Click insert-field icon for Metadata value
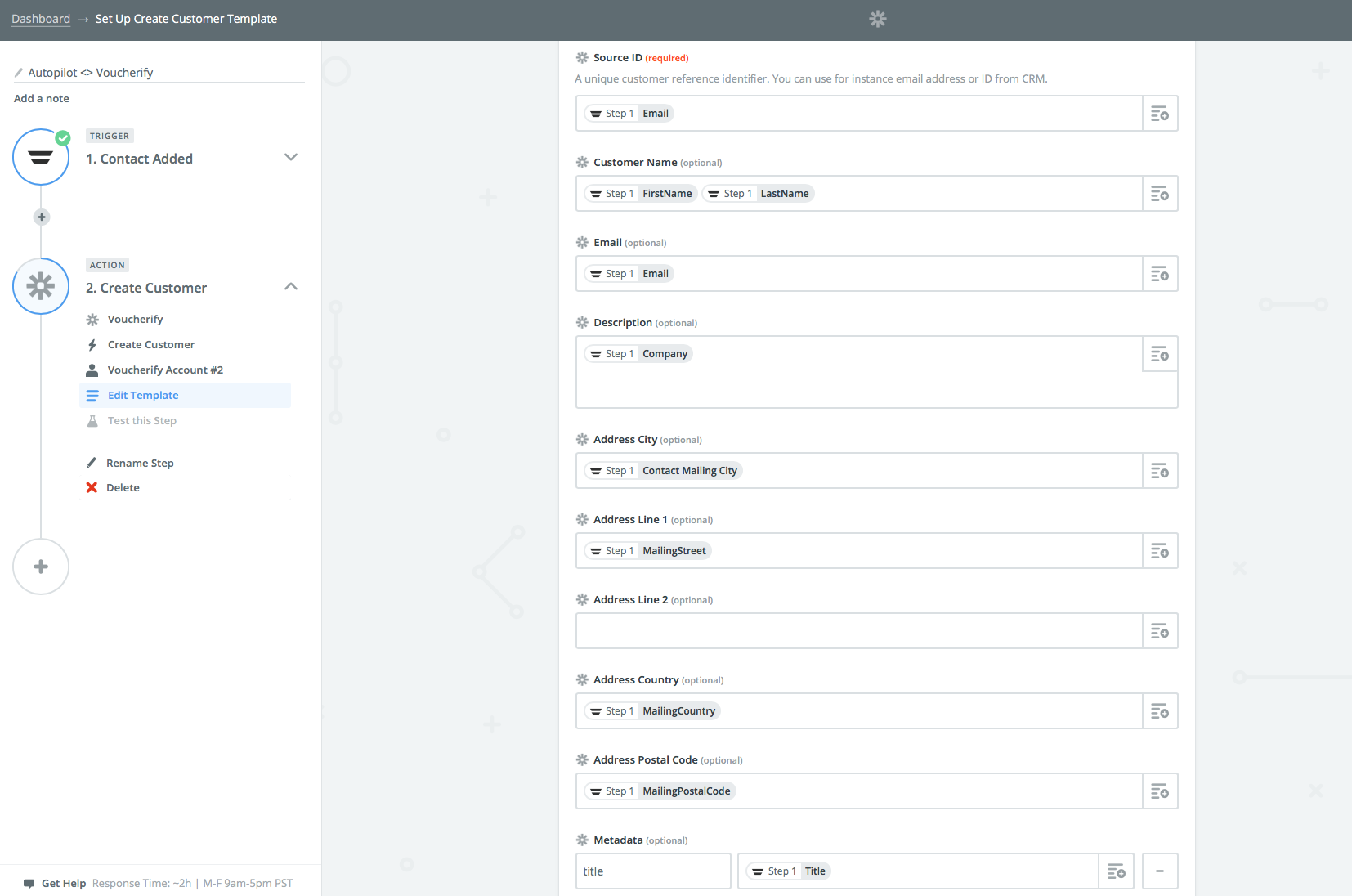This screenshot has width=1352, height=896. pos(1116,871)
